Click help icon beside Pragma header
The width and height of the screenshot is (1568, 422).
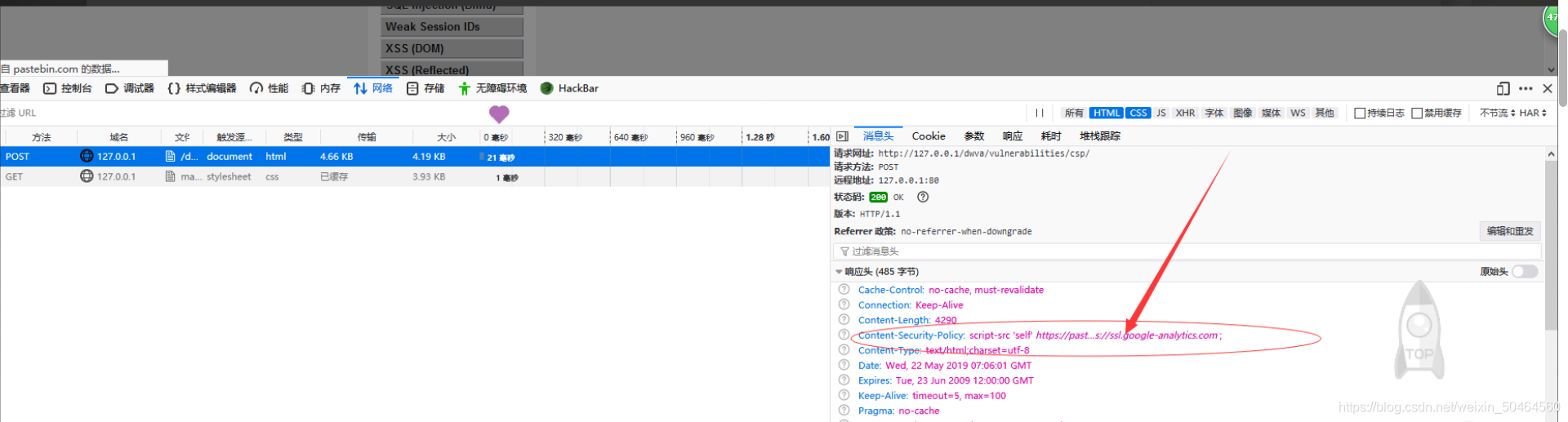point(844,410)
